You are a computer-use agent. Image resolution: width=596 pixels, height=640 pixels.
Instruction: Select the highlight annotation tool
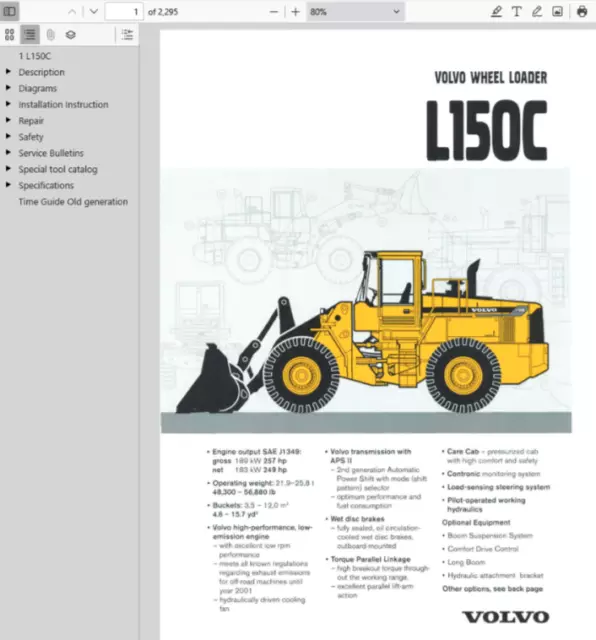click(496, 11)
